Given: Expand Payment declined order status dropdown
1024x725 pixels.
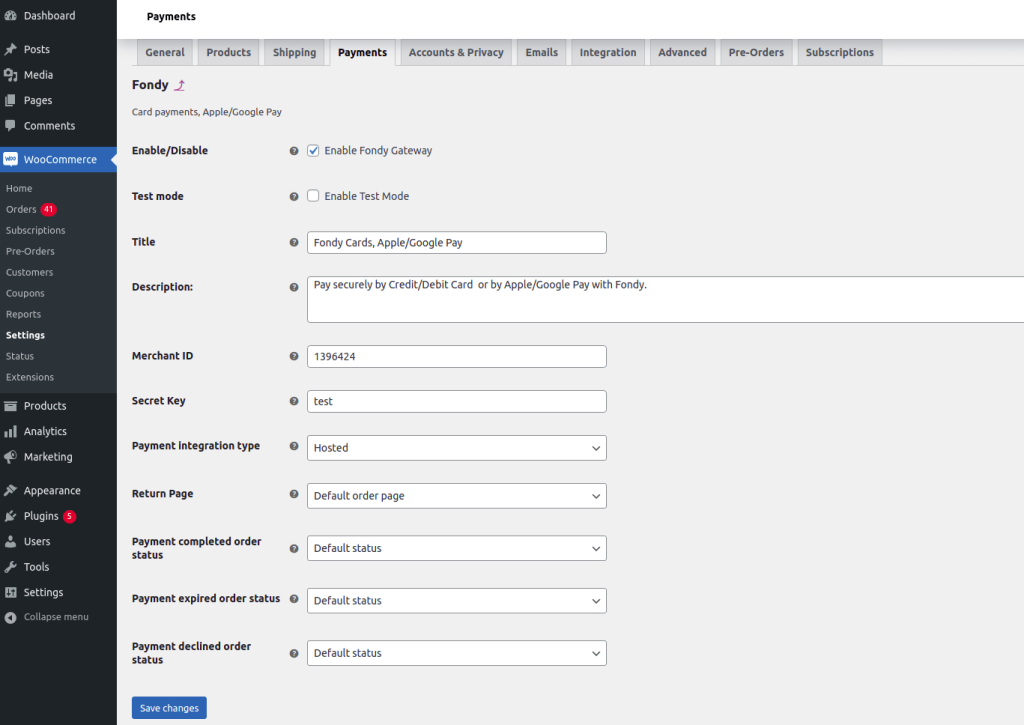Looking at the screenshot, I should click(x=456, y=653).
